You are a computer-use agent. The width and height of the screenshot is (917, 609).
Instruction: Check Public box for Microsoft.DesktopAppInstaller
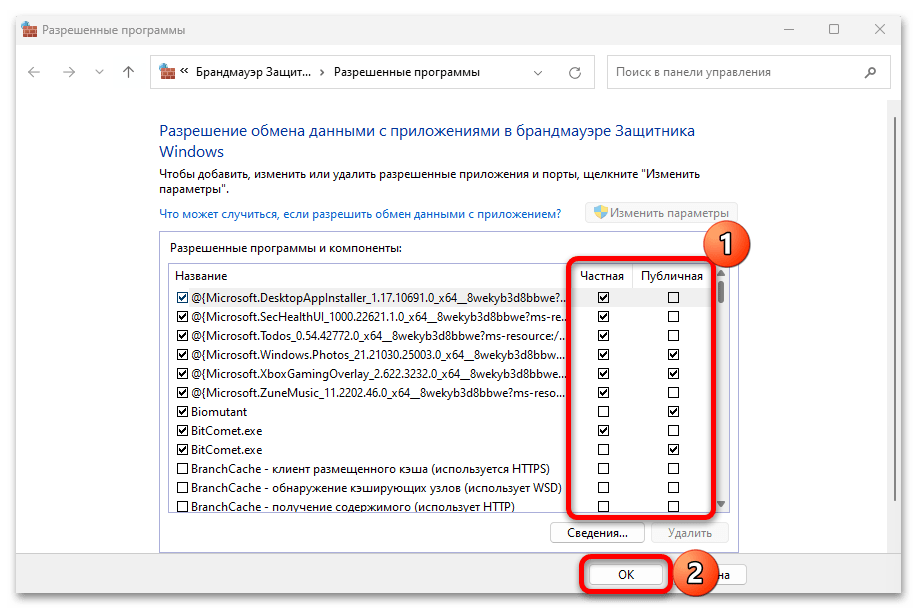(x=674, y=298)
